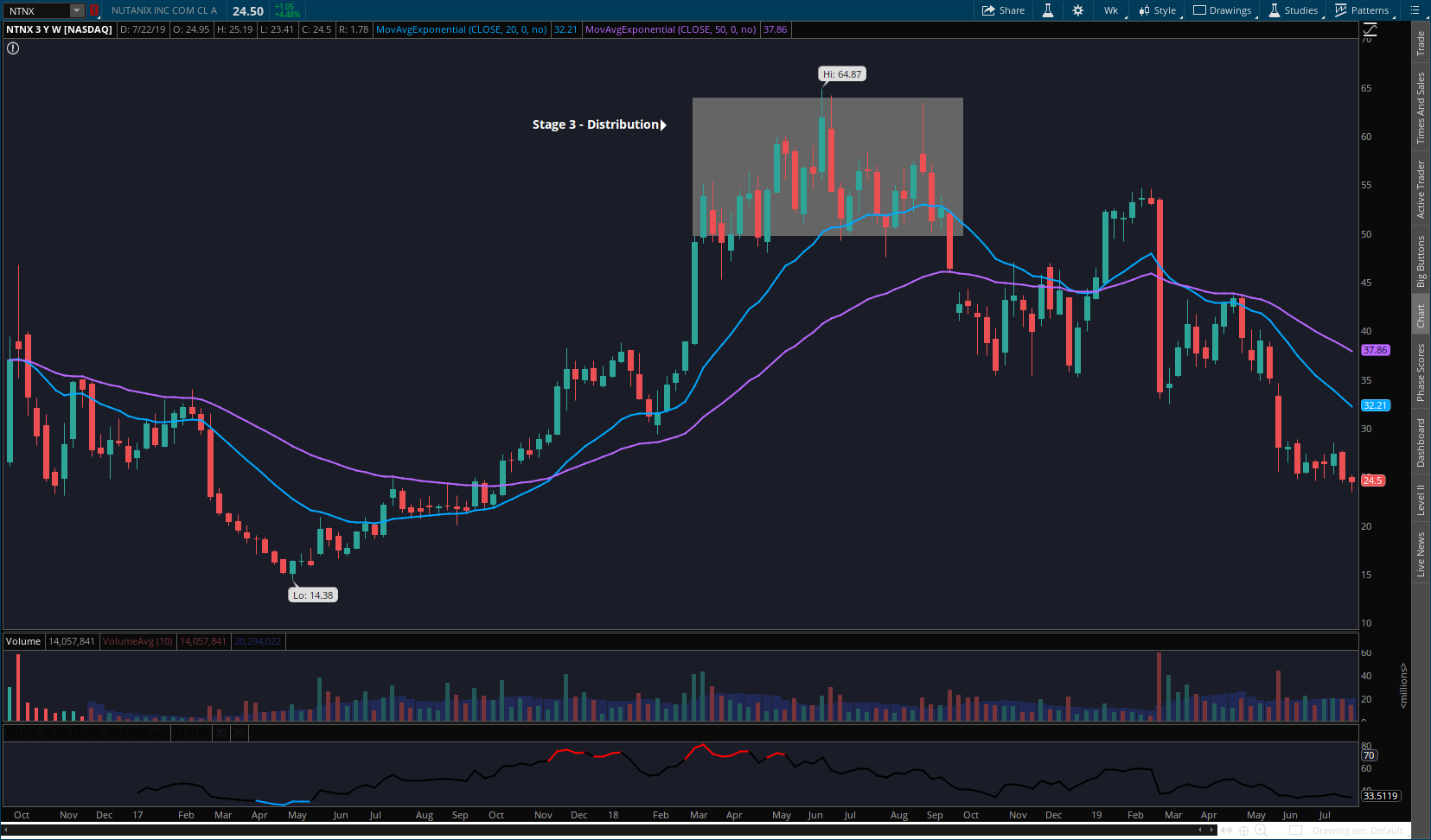Click the crosshair pan icon at bottom

1243,830
